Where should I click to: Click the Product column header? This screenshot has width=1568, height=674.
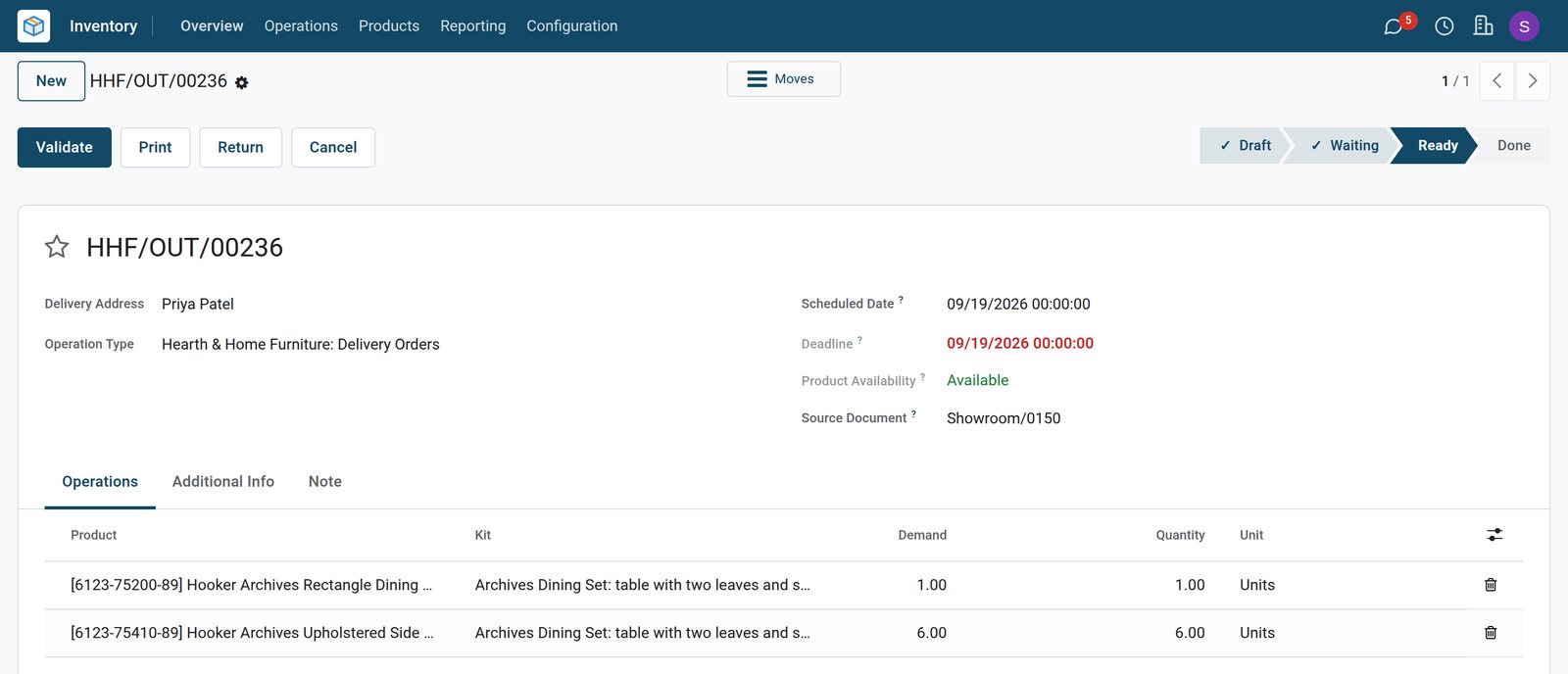point(94,535)
